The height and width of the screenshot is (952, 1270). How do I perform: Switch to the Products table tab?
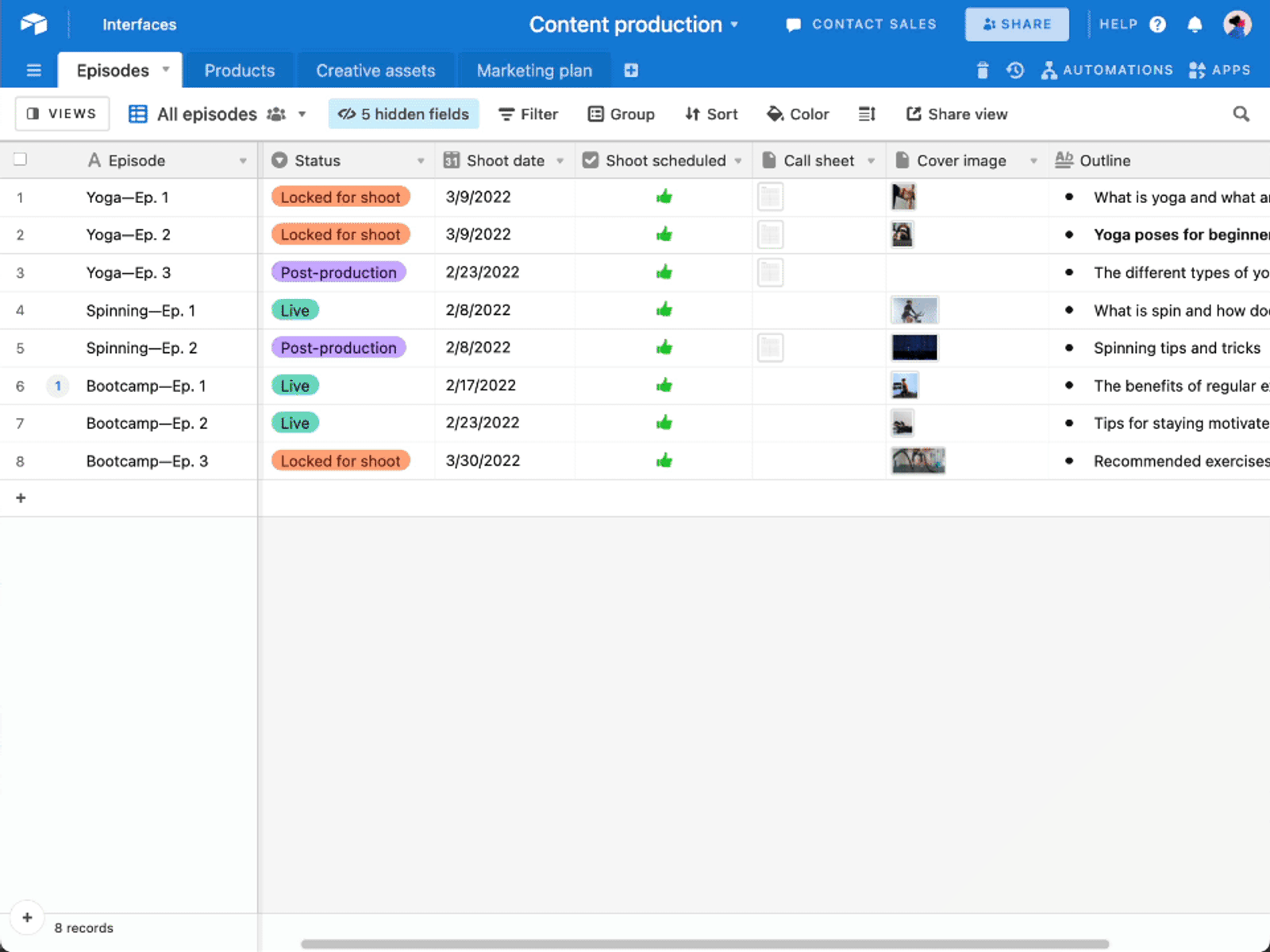[239, 71]
